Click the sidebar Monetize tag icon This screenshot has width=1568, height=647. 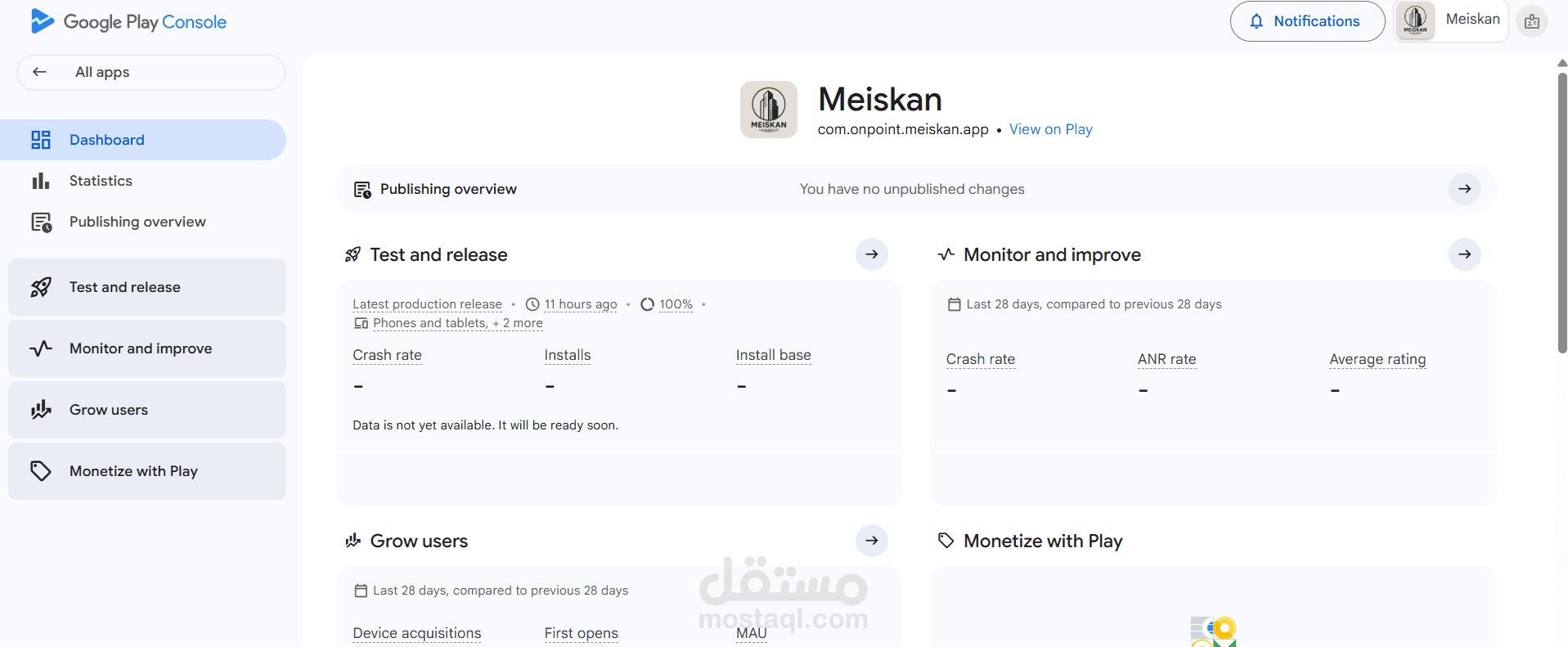tap(41, 471)
